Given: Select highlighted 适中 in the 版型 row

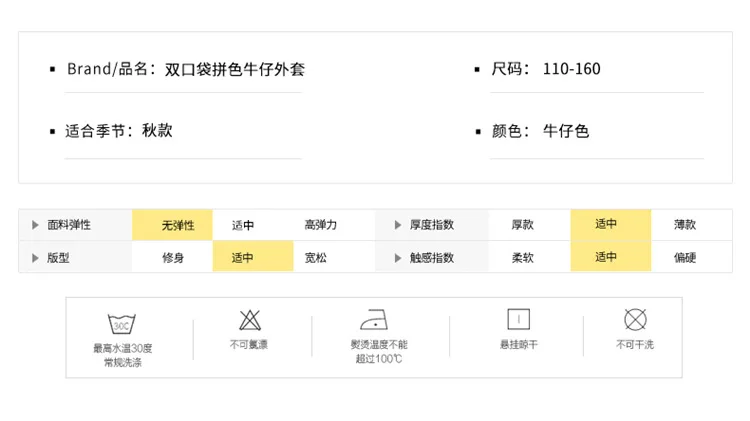Looking at the screenshot, I should coord(253,256).
